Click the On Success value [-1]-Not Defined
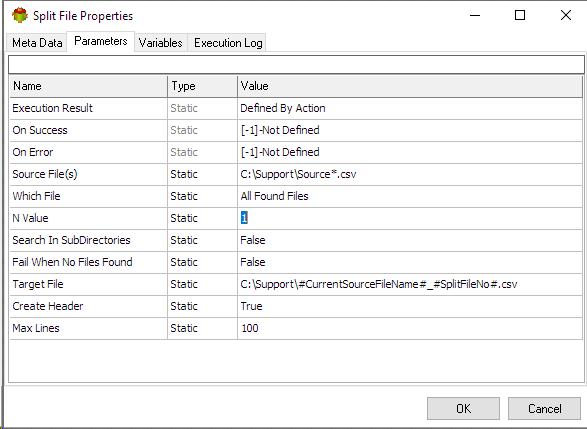587x429 pixels. point(410,130)
